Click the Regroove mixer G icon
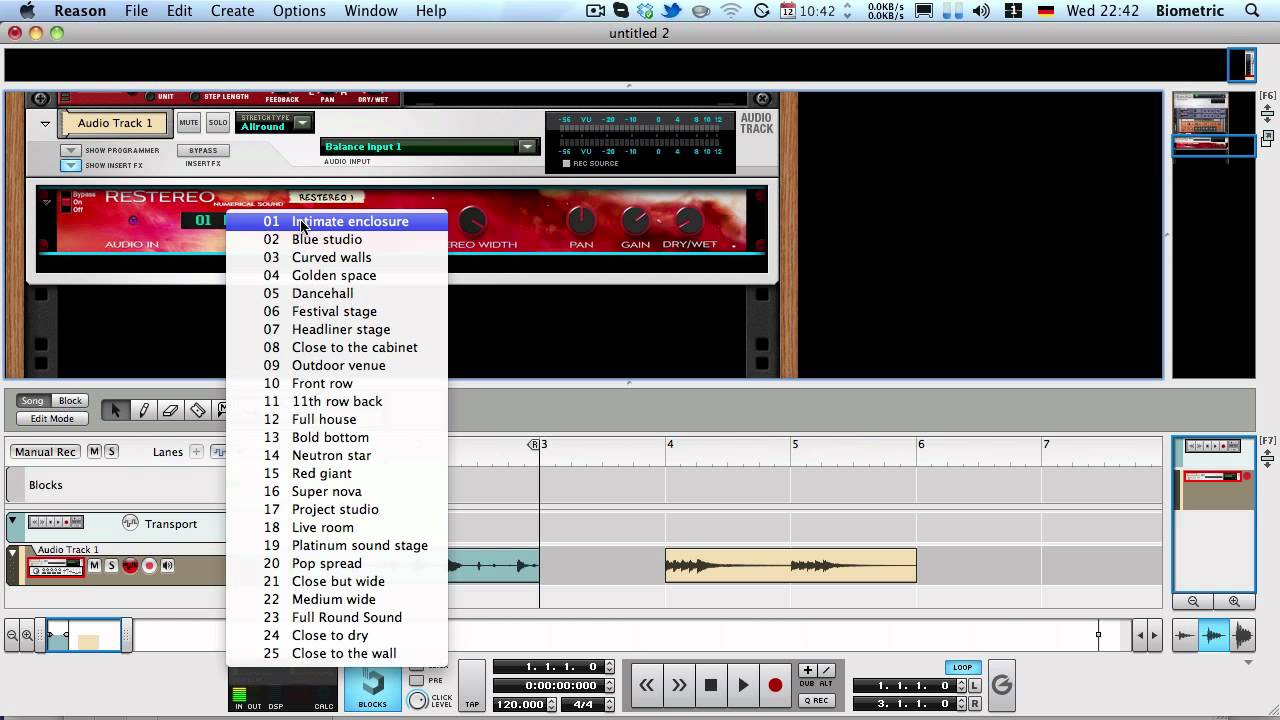 coord(1001,685)
